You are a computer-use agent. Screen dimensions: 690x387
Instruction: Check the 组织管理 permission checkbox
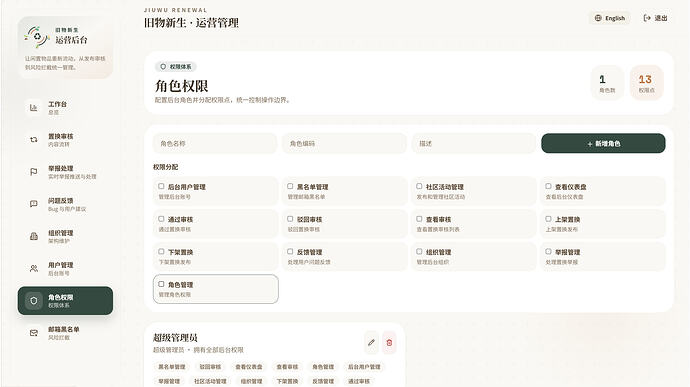tap(419, 251)
